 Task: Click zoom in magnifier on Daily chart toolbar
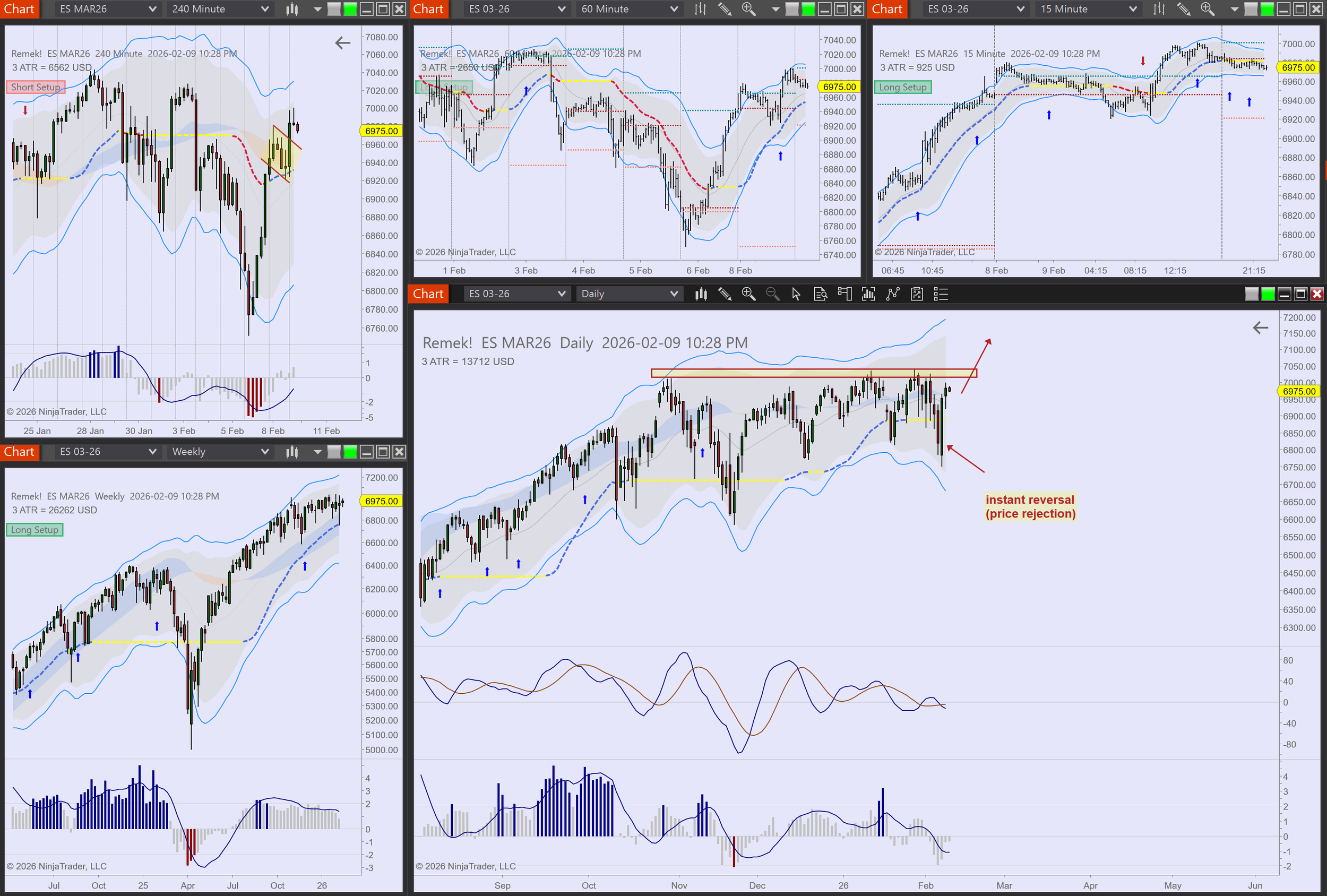748,294
